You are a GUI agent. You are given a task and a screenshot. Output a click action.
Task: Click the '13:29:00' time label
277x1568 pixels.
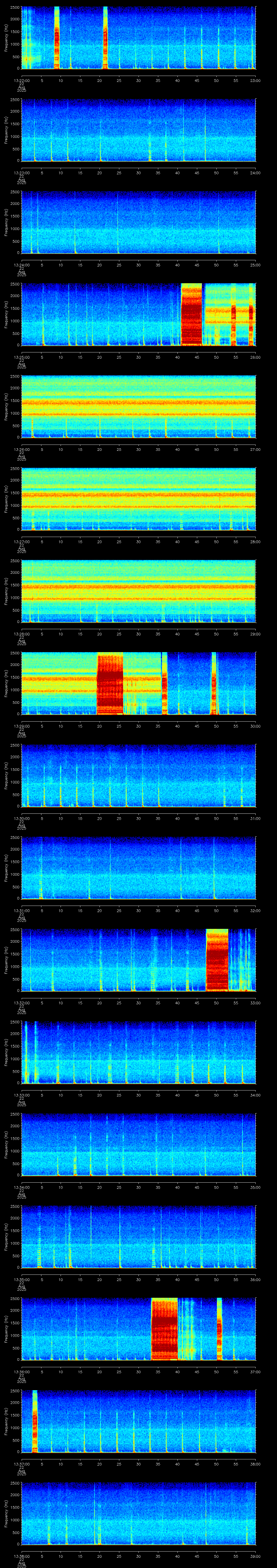pos(22,726)
